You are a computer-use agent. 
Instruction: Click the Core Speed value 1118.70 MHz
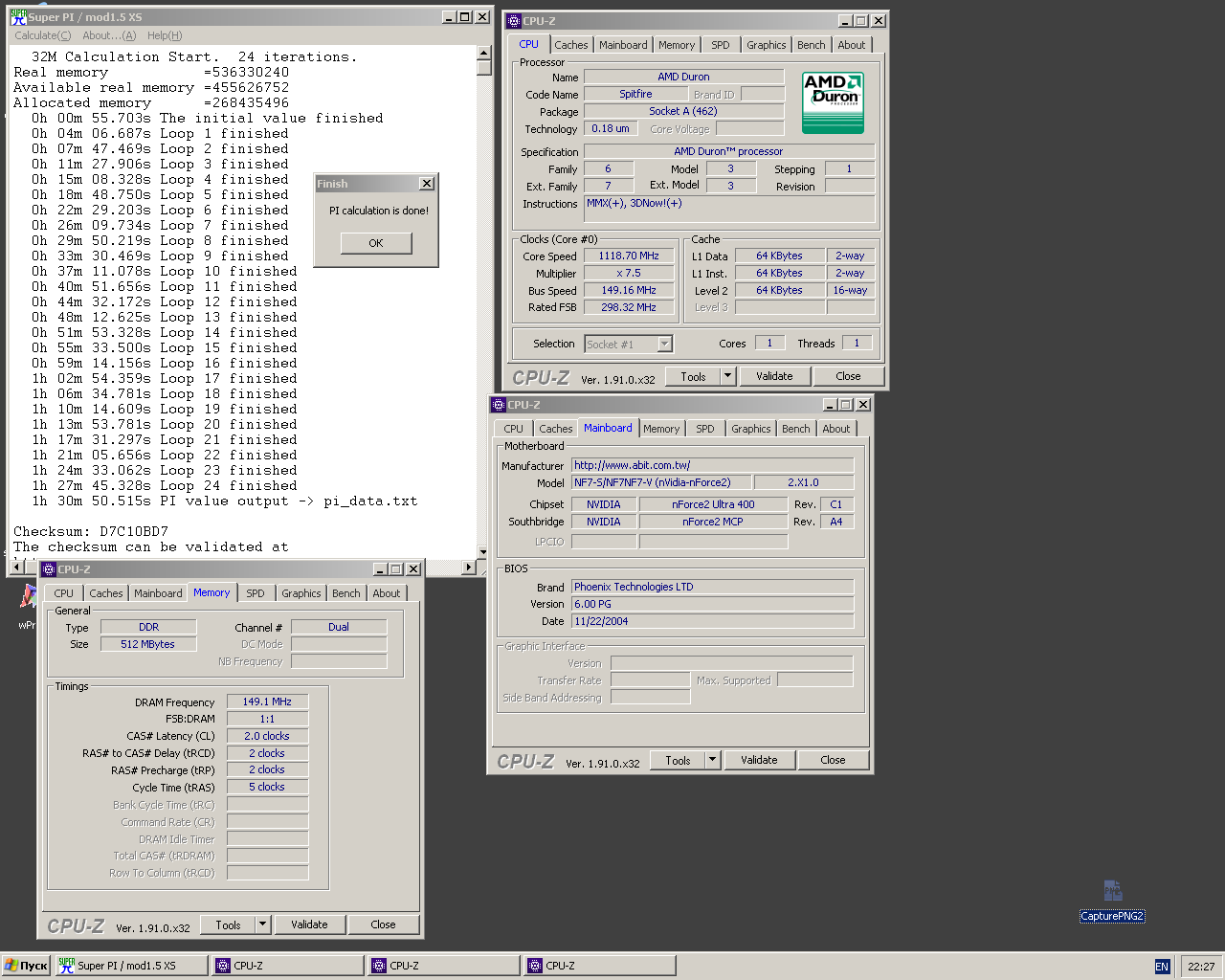629,256
